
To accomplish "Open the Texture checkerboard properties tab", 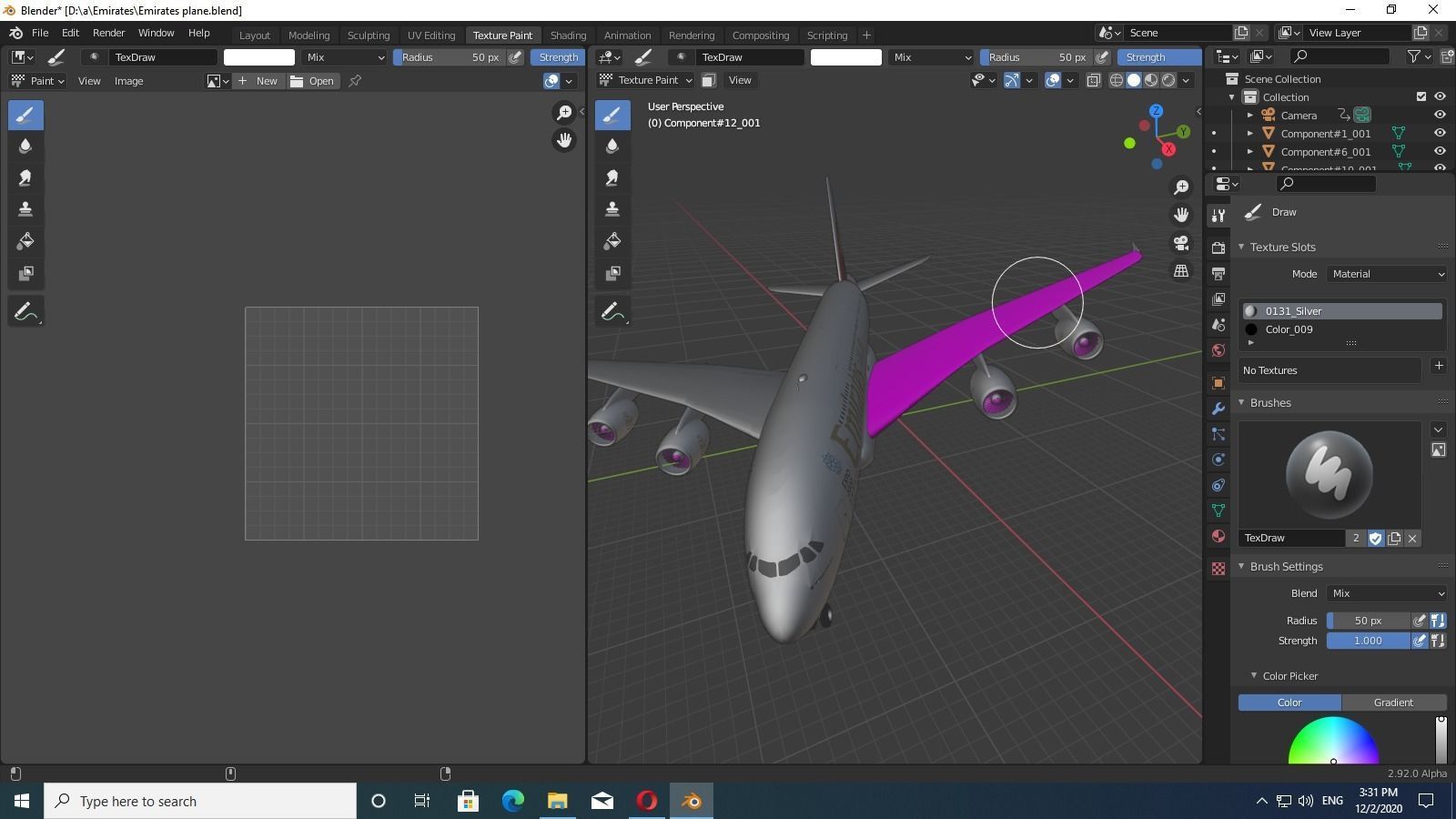I will (1218, 569).
